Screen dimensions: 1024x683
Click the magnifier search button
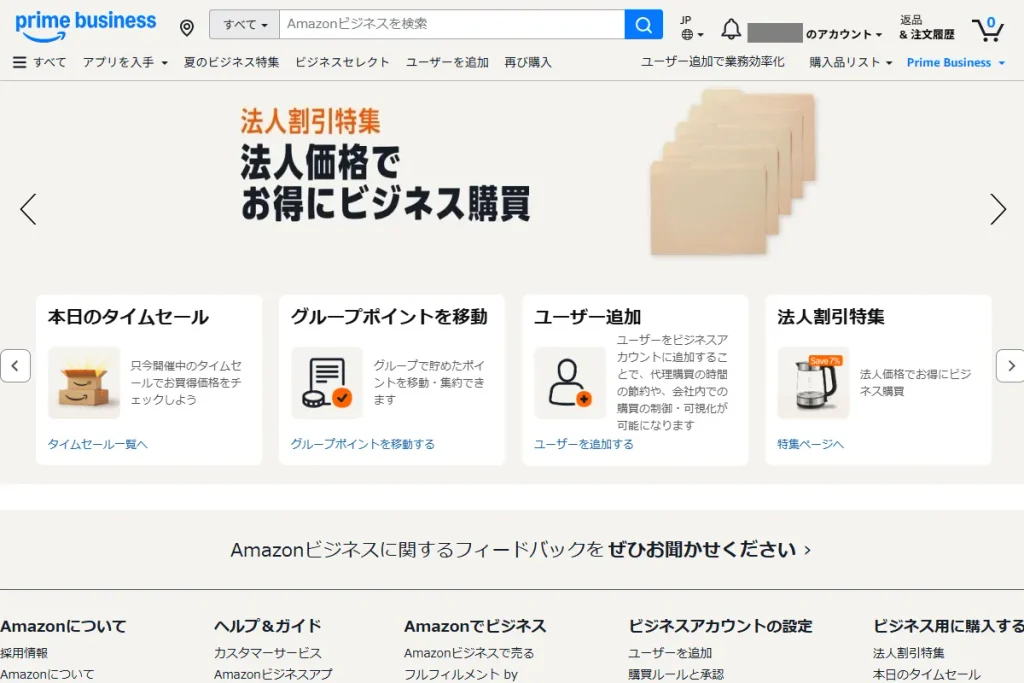click(x=643, y=25)
